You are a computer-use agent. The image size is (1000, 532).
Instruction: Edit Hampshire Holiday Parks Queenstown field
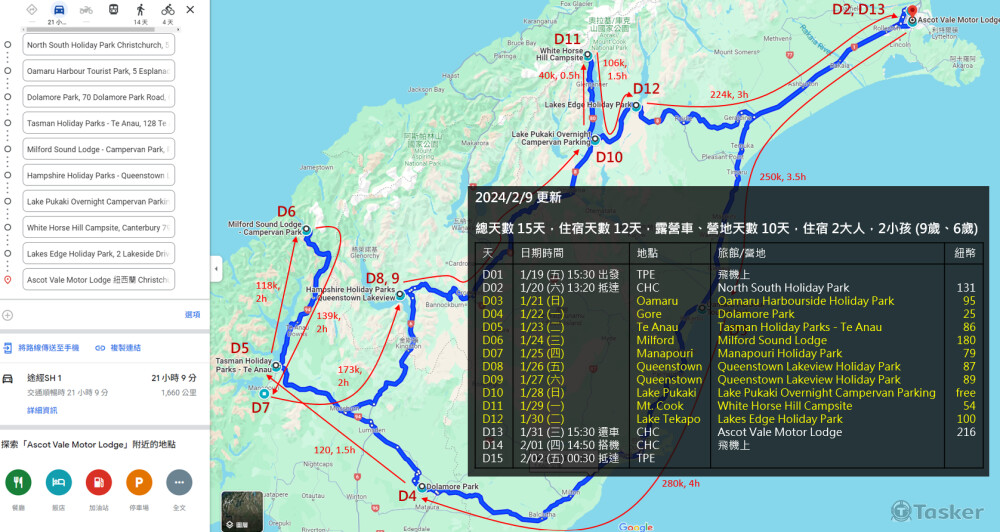pos(99,175)
